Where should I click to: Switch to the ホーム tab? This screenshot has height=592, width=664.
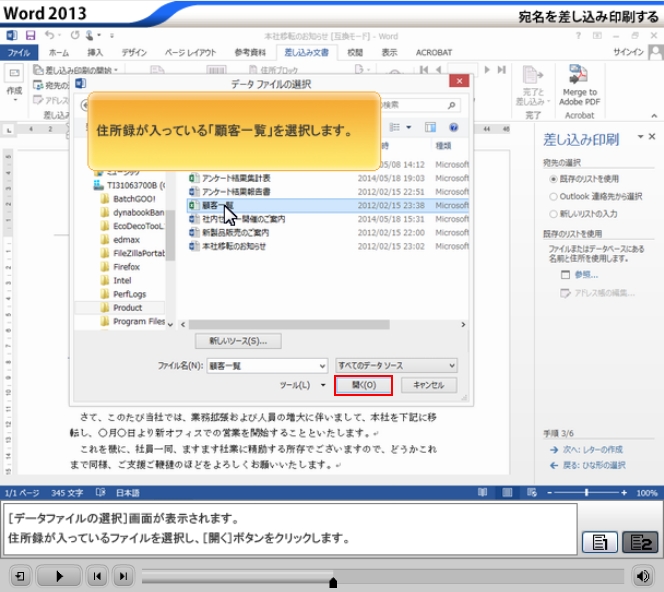[59, 53]
